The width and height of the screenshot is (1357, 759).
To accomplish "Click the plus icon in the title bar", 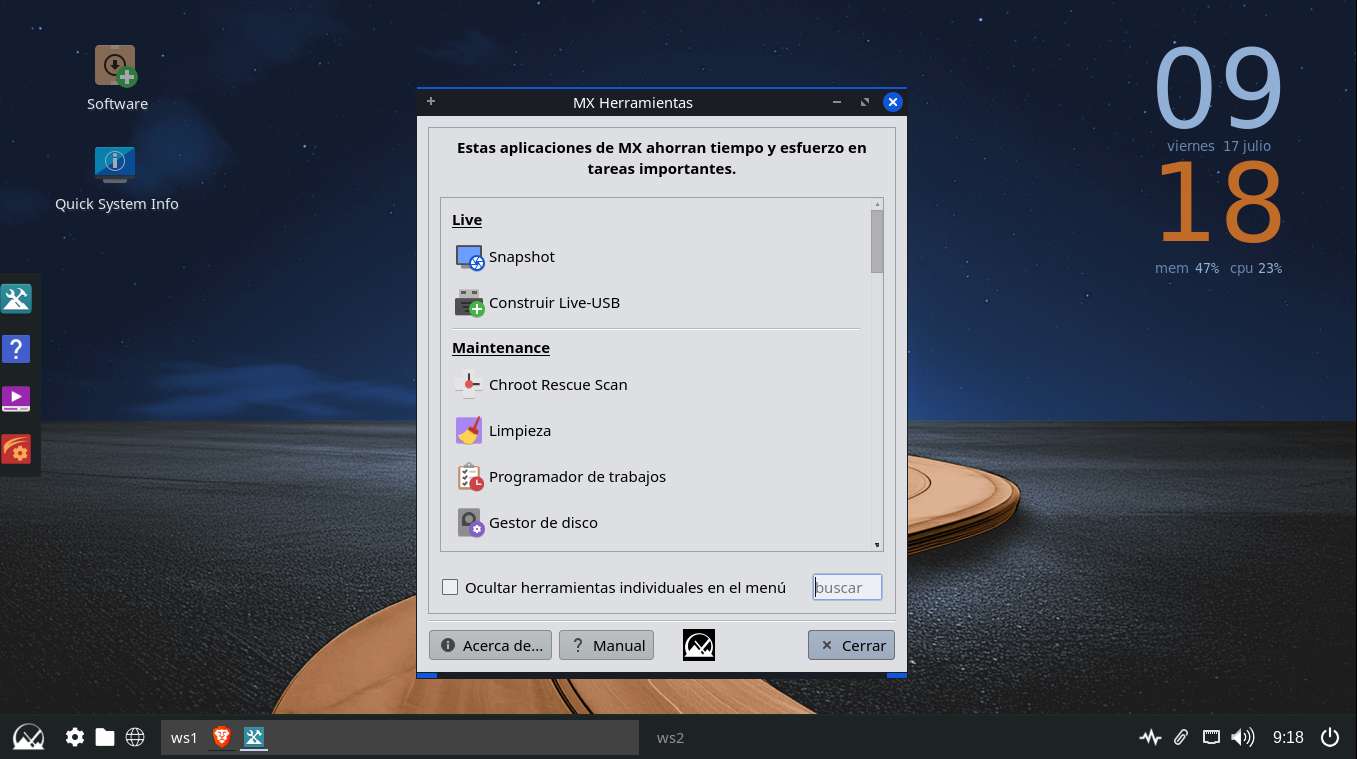I will 431,101.
